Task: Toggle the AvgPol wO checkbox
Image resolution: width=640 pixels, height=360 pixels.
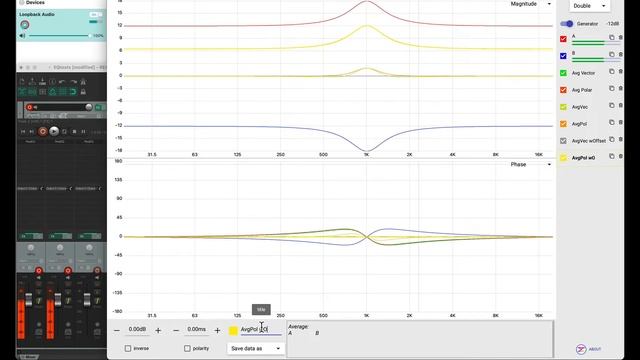Action: coord(563,158)
